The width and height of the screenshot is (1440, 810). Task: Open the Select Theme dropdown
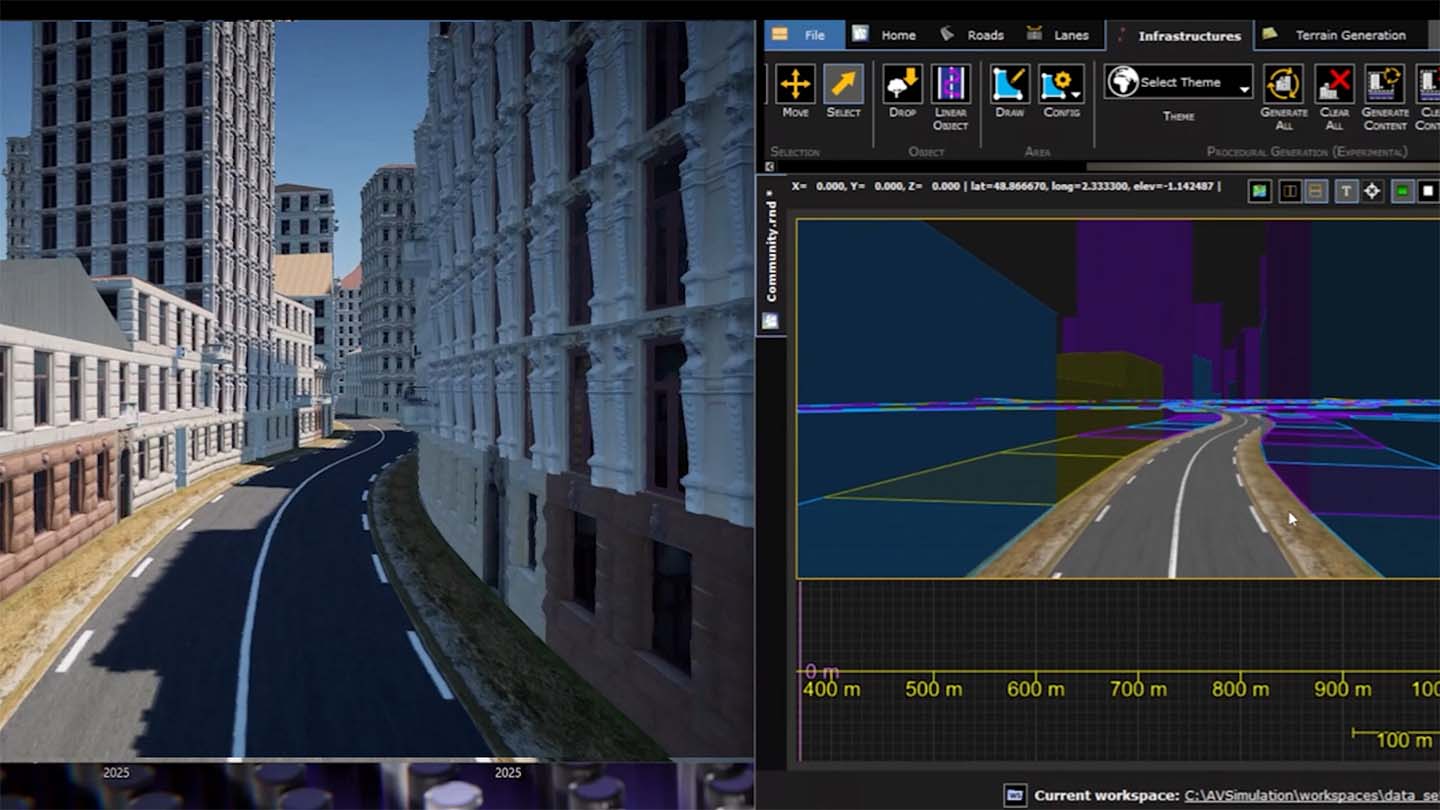pyautogui.click(x=1179, y=83)
